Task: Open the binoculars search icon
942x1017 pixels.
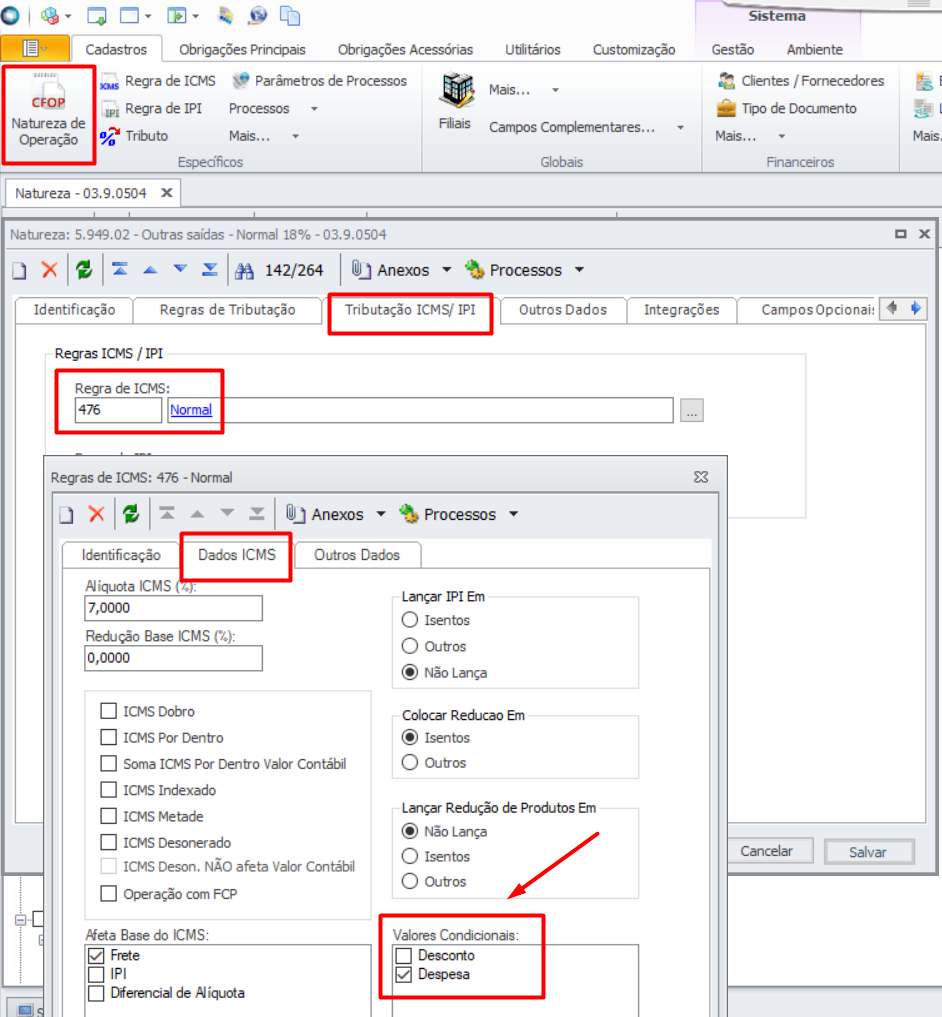Action: click(245, 270)
